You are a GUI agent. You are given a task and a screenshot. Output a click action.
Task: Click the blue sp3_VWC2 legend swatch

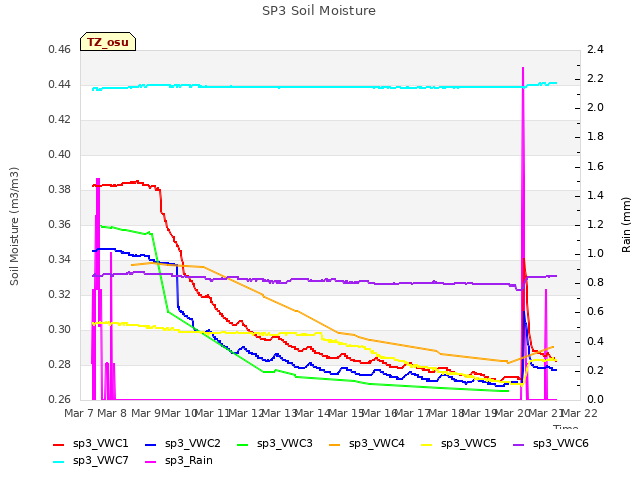pyautogui.click(x=151, y=444)
